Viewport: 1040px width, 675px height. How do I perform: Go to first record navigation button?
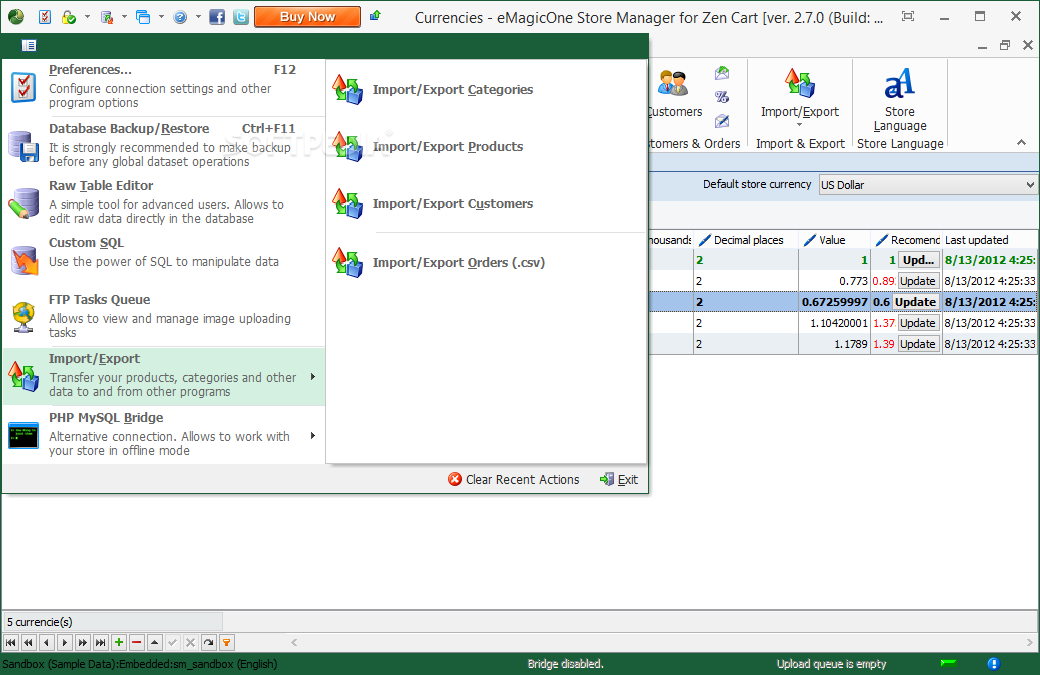(11, 643)
